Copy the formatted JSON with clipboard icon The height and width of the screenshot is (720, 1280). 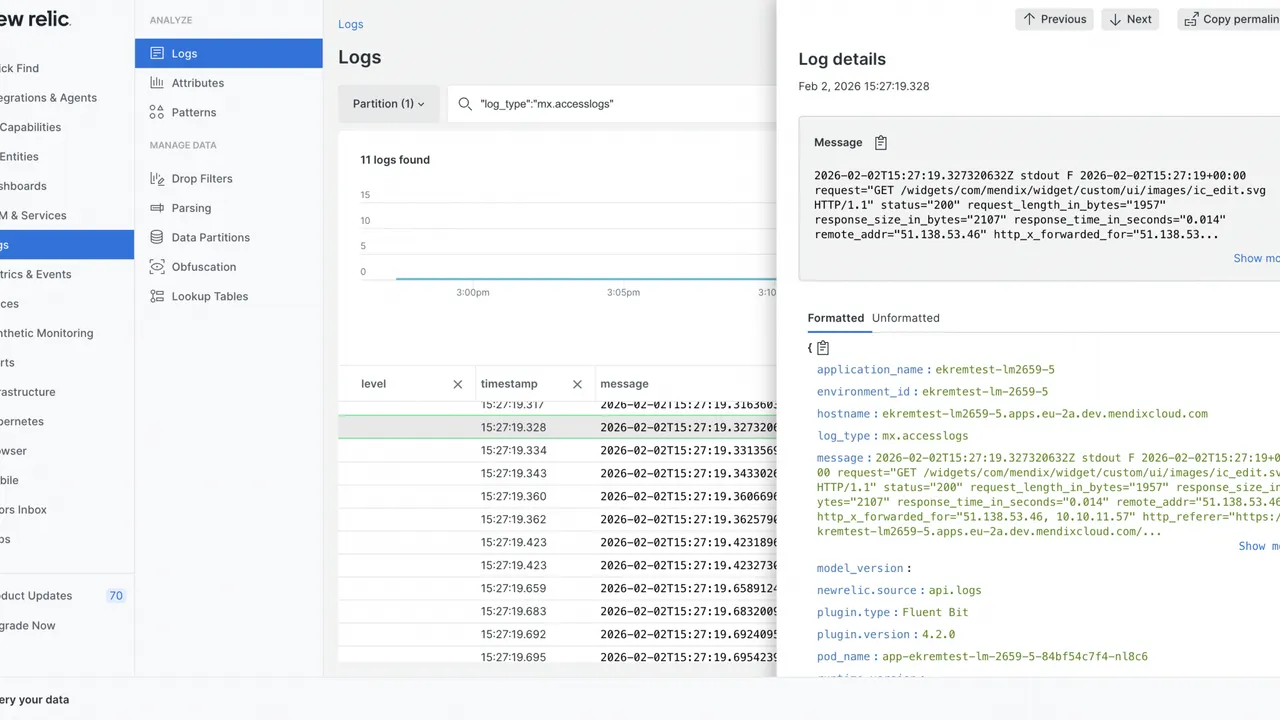(823, 348)
